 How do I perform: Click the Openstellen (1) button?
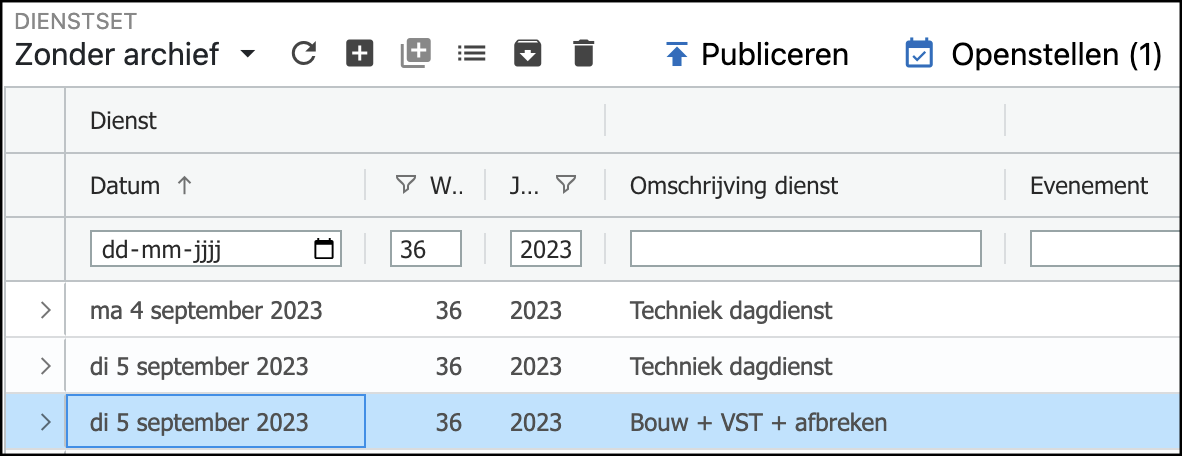click(1034, 54)
